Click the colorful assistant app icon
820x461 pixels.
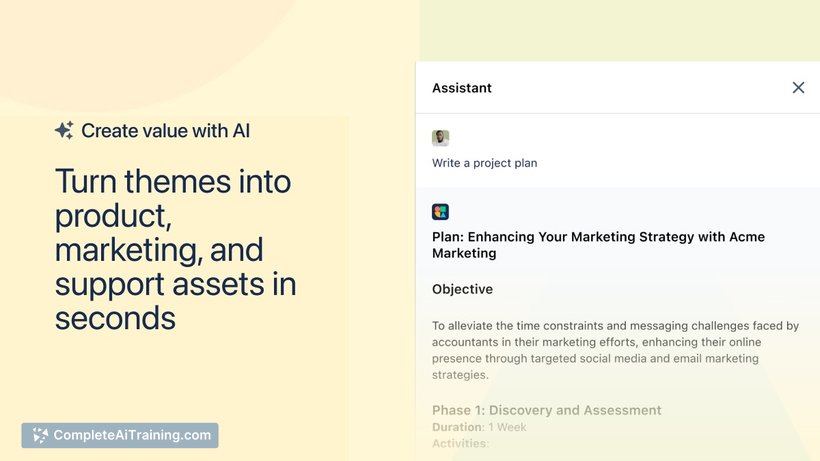tap(440, 212)
